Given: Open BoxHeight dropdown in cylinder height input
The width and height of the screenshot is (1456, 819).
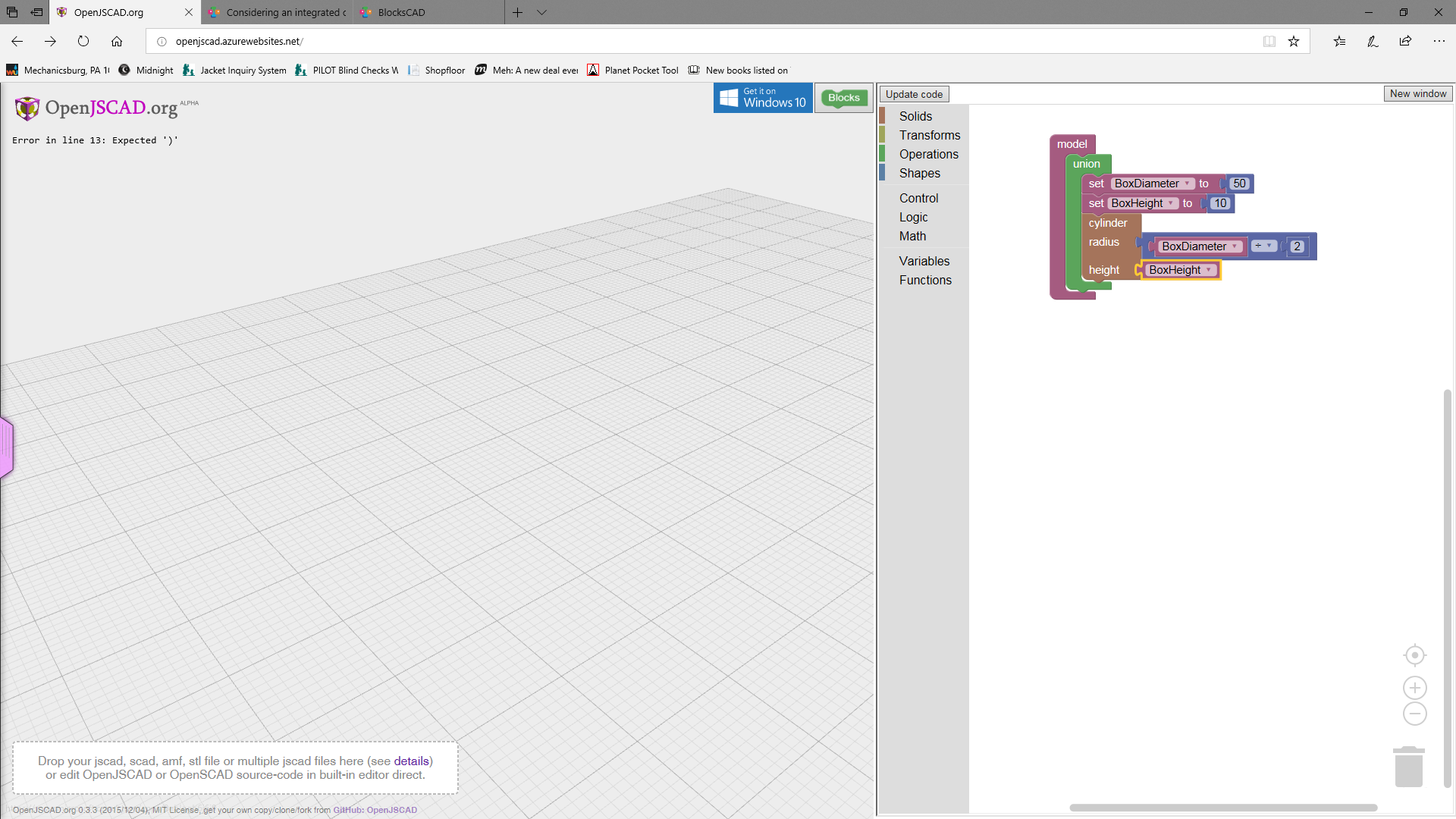Looking at the screenshot, I should pos(1209,270).
